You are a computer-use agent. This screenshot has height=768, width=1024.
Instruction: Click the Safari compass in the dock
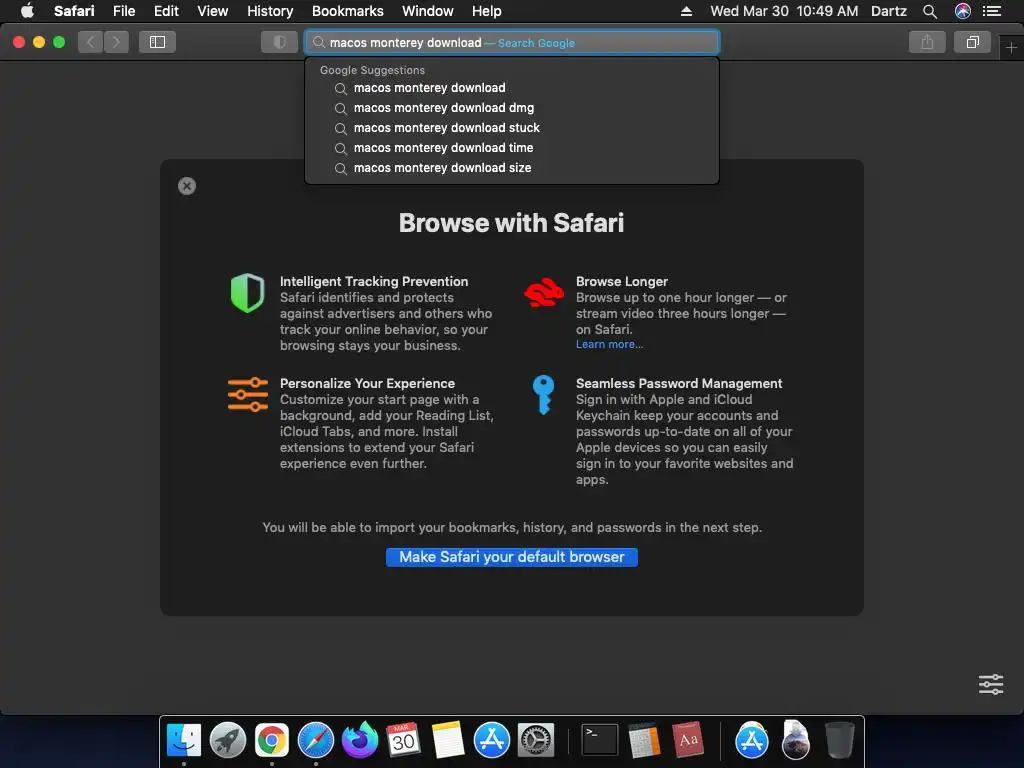(x=315, y=740)
